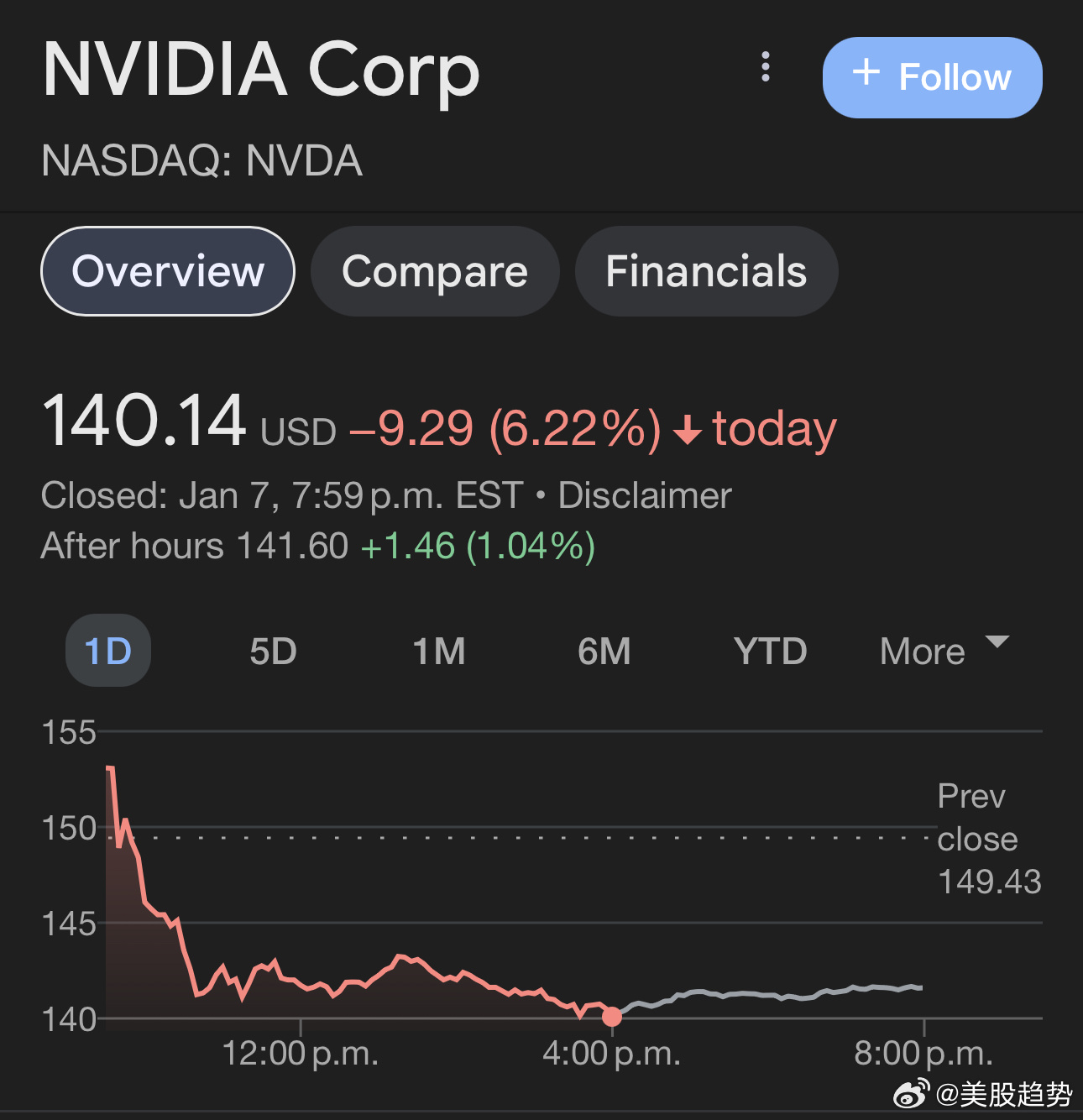Select the 6M chart range

coord(604,651)
